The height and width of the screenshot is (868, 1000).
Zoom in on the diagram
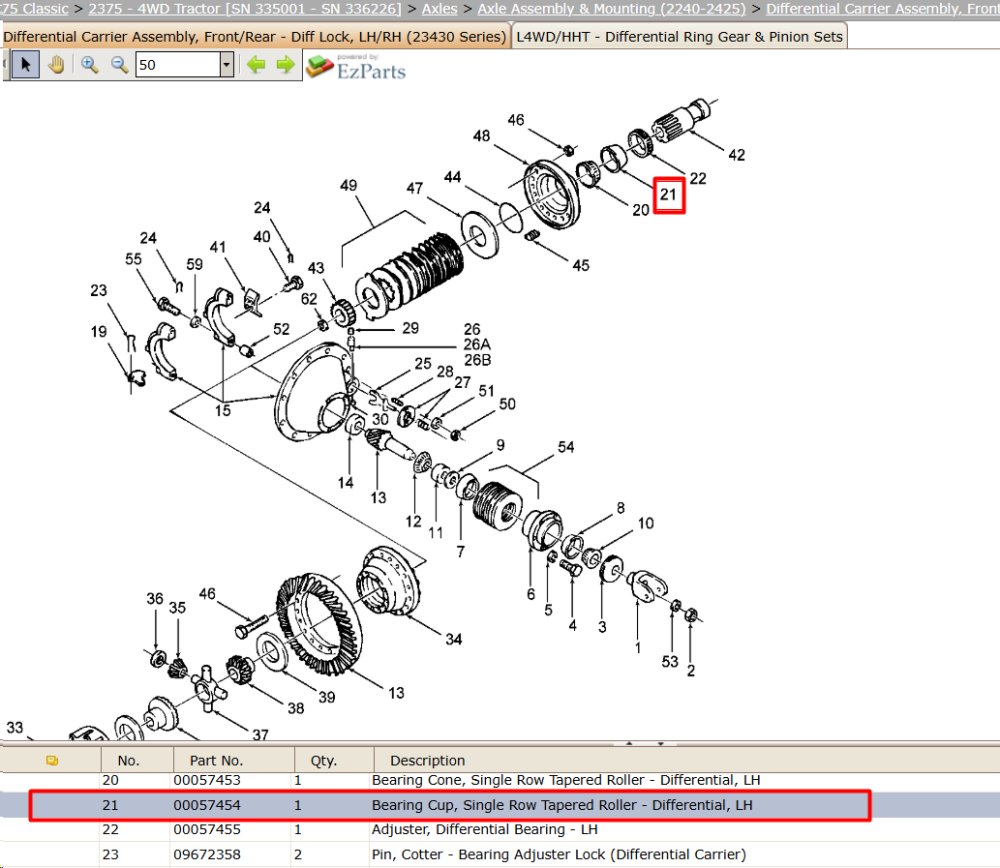pyautogui.click(x=89, y=65)
